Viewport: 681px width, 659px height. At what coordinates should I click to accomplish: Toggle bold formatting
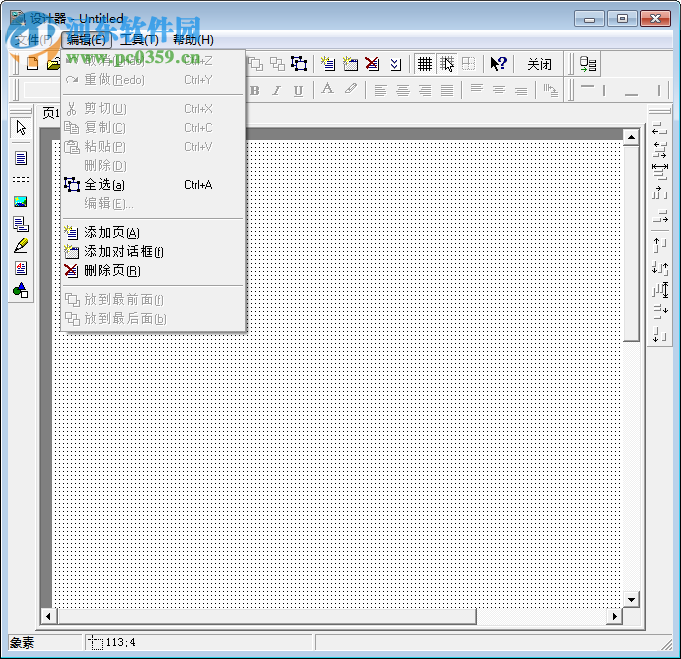click(255, 90)
